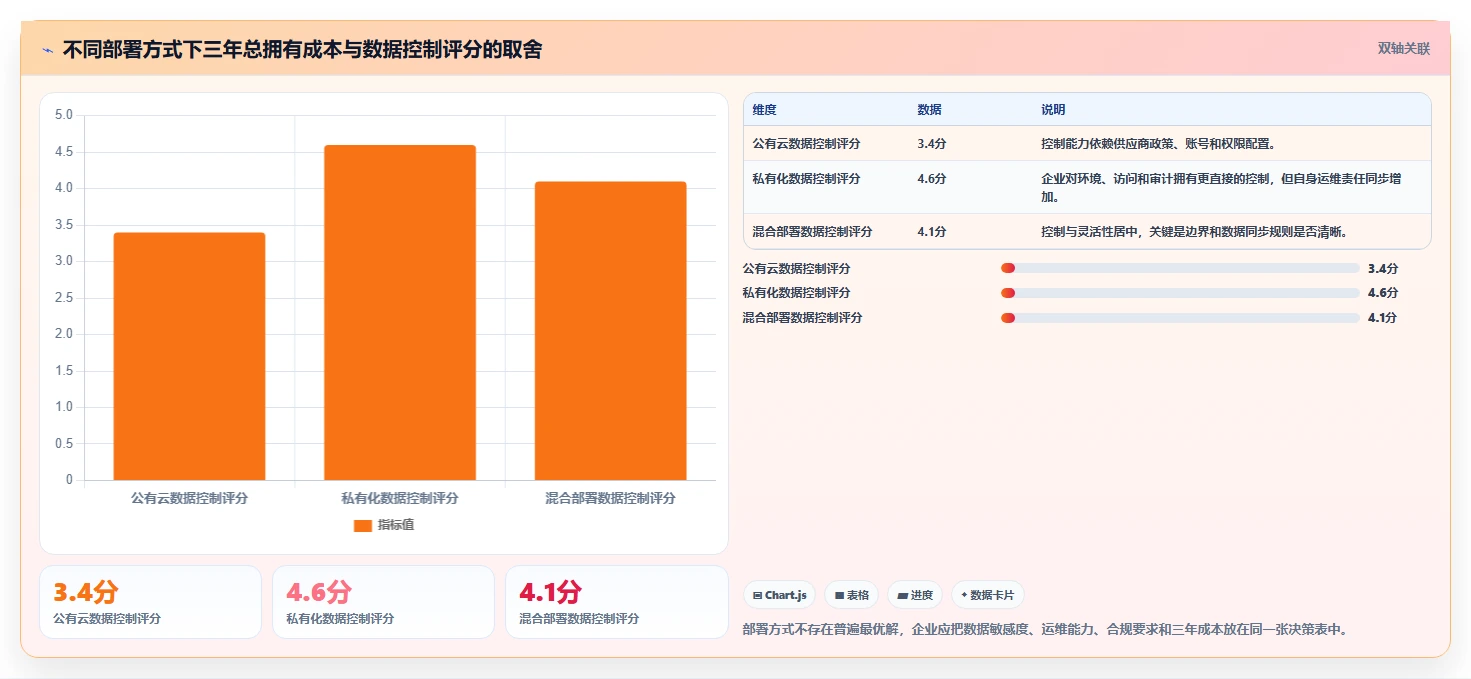Click the description starting 控制与灵活性居中

1197,232
